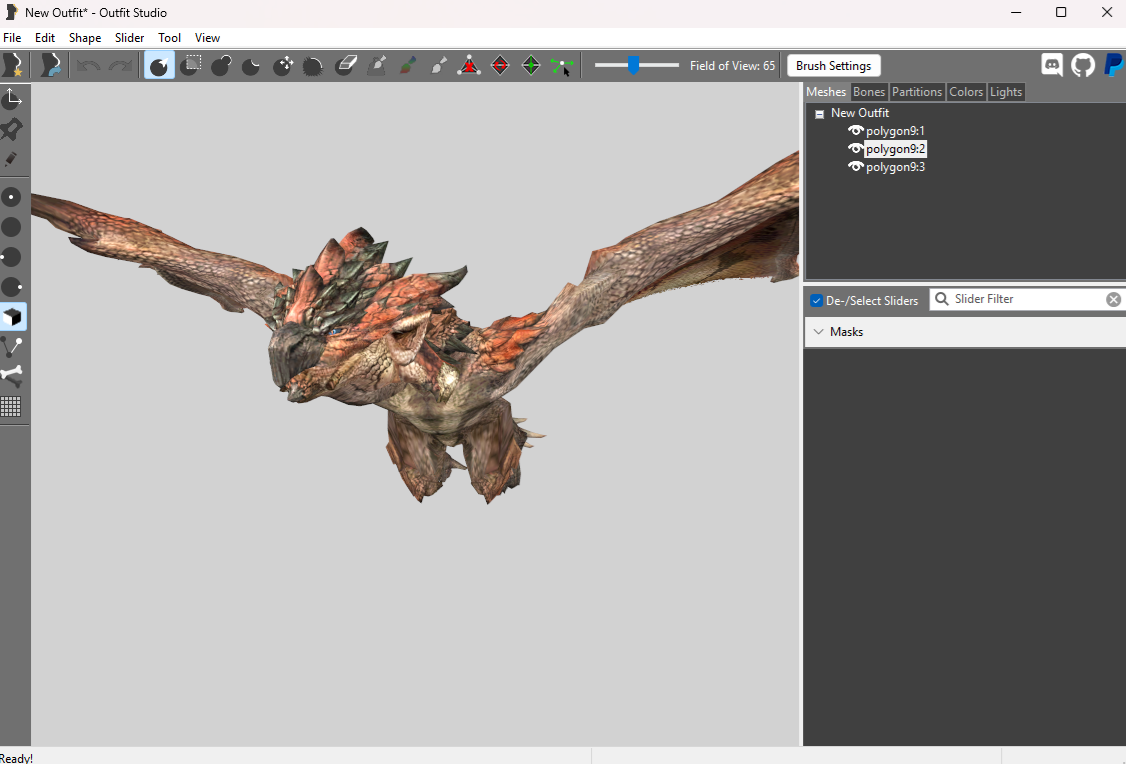Toggle the bone display icon
The height and width of the screenshot is (764, 1126).
click(13, 376)
